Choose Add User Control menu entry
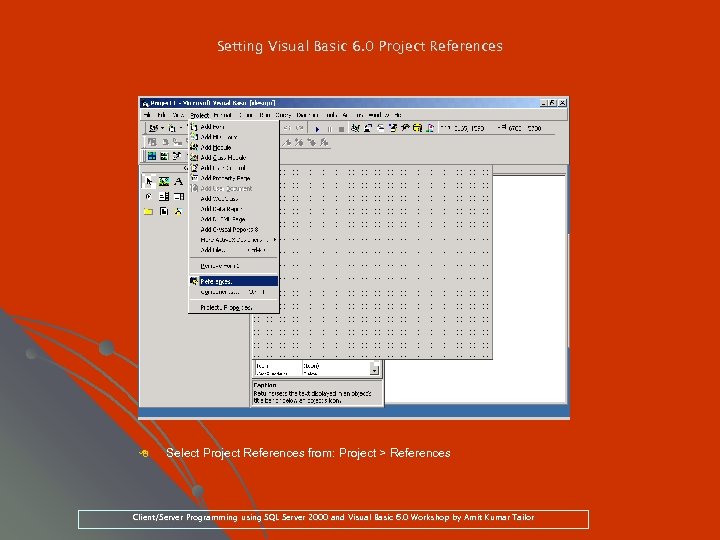Image resolution: width=720 pixels, height=540 pixels. coord(233,168)
